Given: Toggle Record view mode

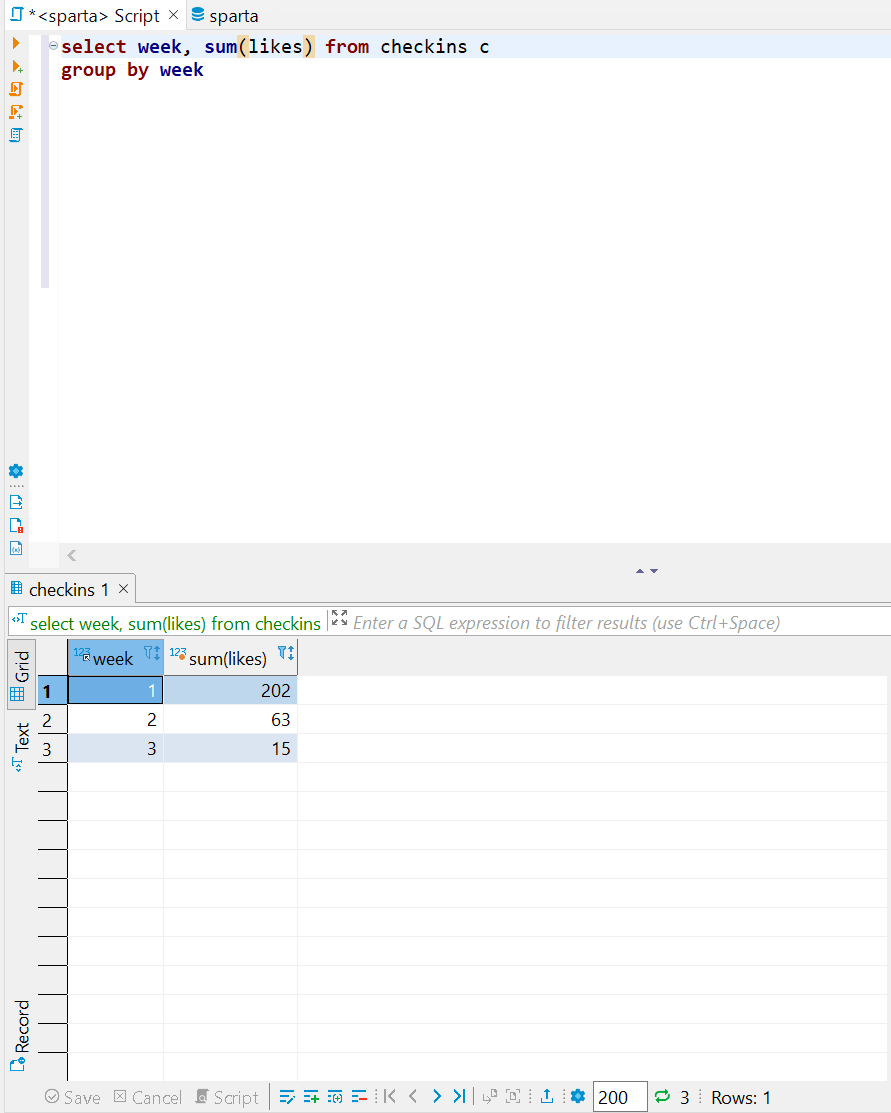Looking at the screenshot, I should (21, 1035).
